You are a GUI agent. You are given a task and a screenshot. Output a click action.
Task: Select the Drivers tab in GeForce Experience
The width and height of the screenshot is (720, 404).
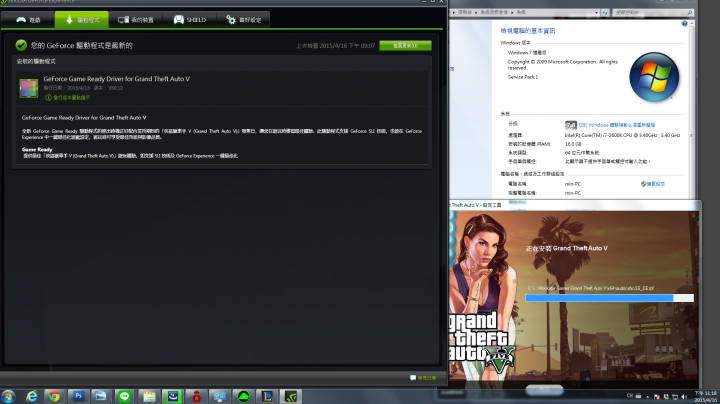click(82, 20)
